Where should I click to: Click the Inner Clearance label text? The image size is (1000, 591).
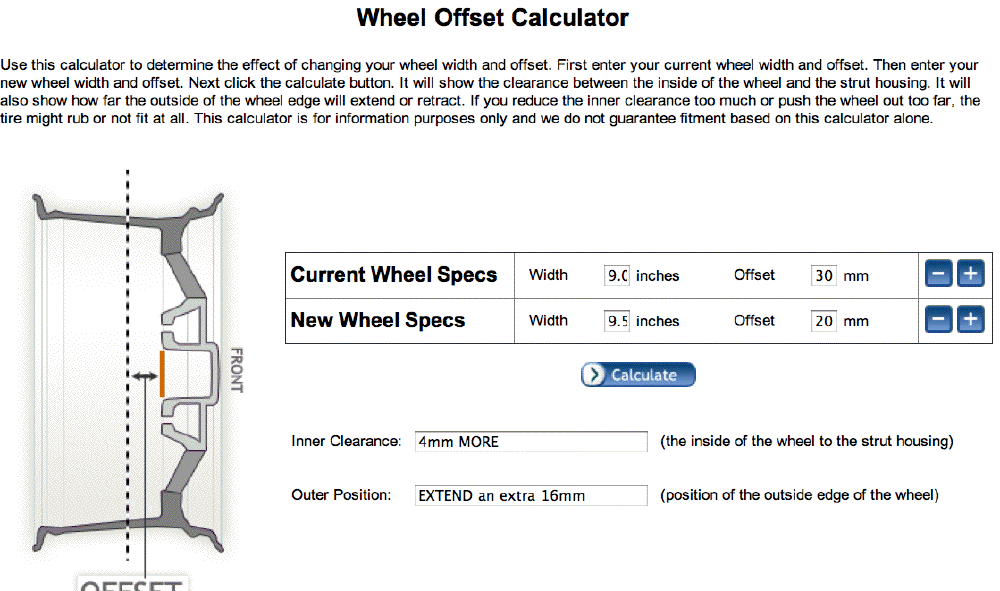[346, 442]
